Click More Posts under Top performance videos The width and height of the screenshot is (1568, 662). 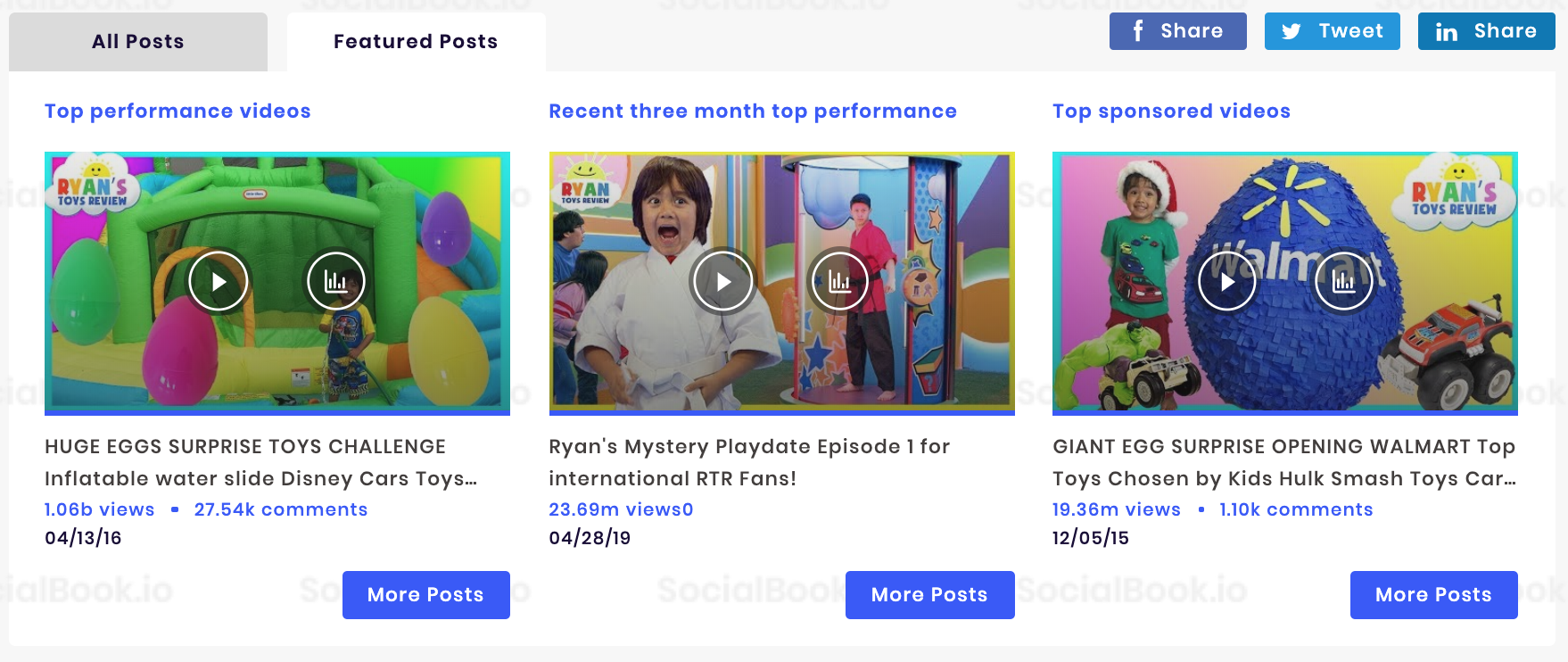tap(426, 595)
